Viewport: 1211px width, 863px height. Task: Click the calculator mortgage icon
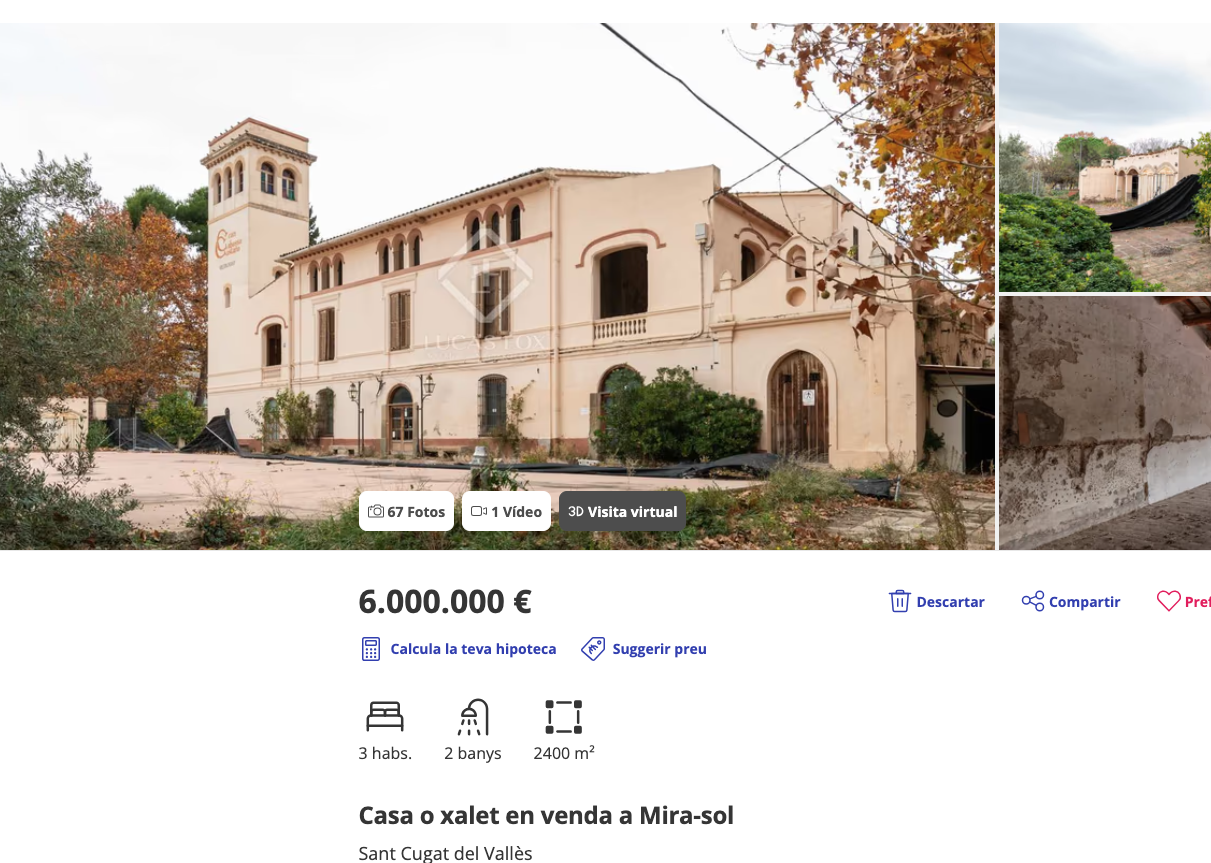tap(371, 649)
